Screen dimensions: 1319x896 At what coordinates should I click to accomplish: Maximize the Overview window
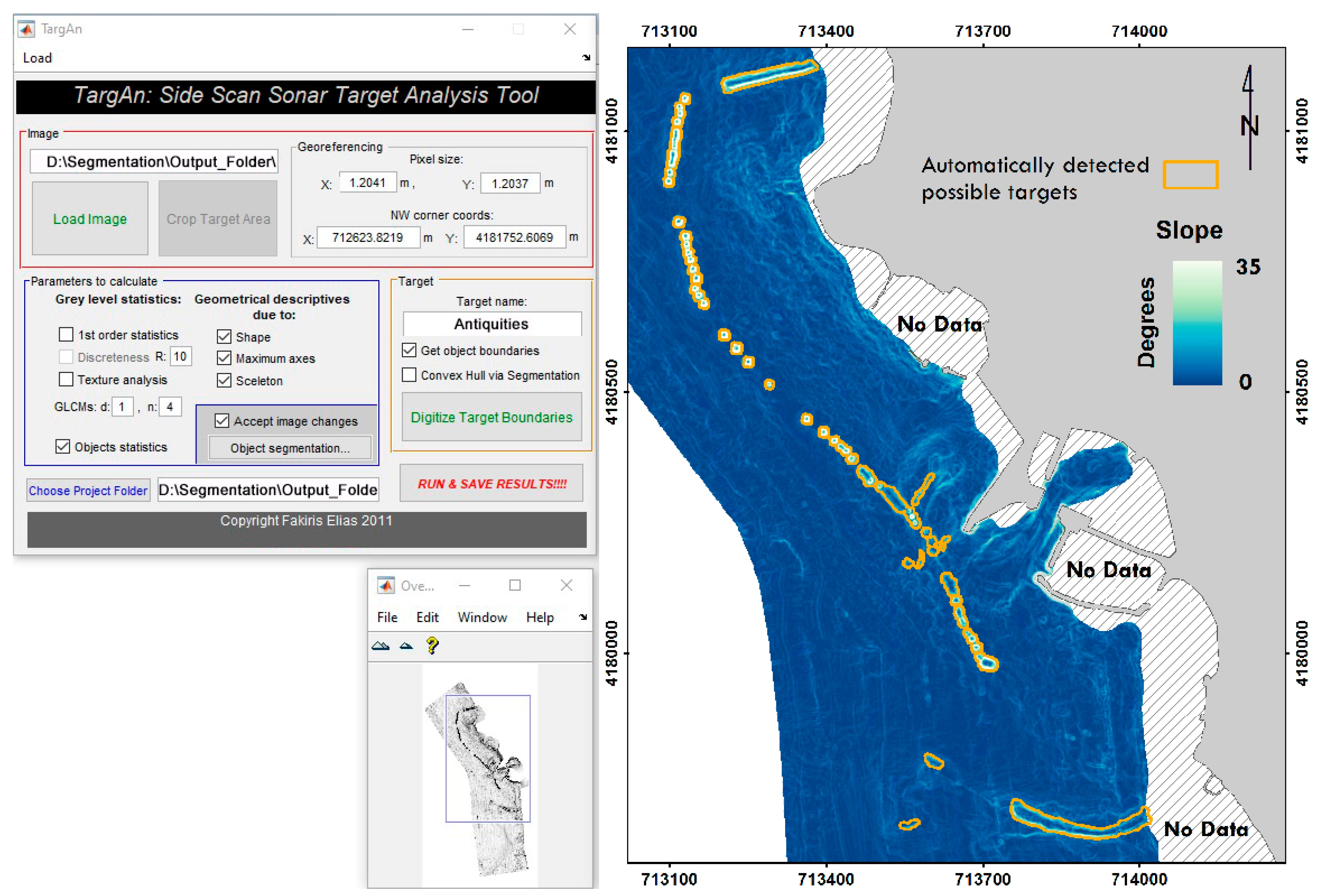[x=515, y=585]
